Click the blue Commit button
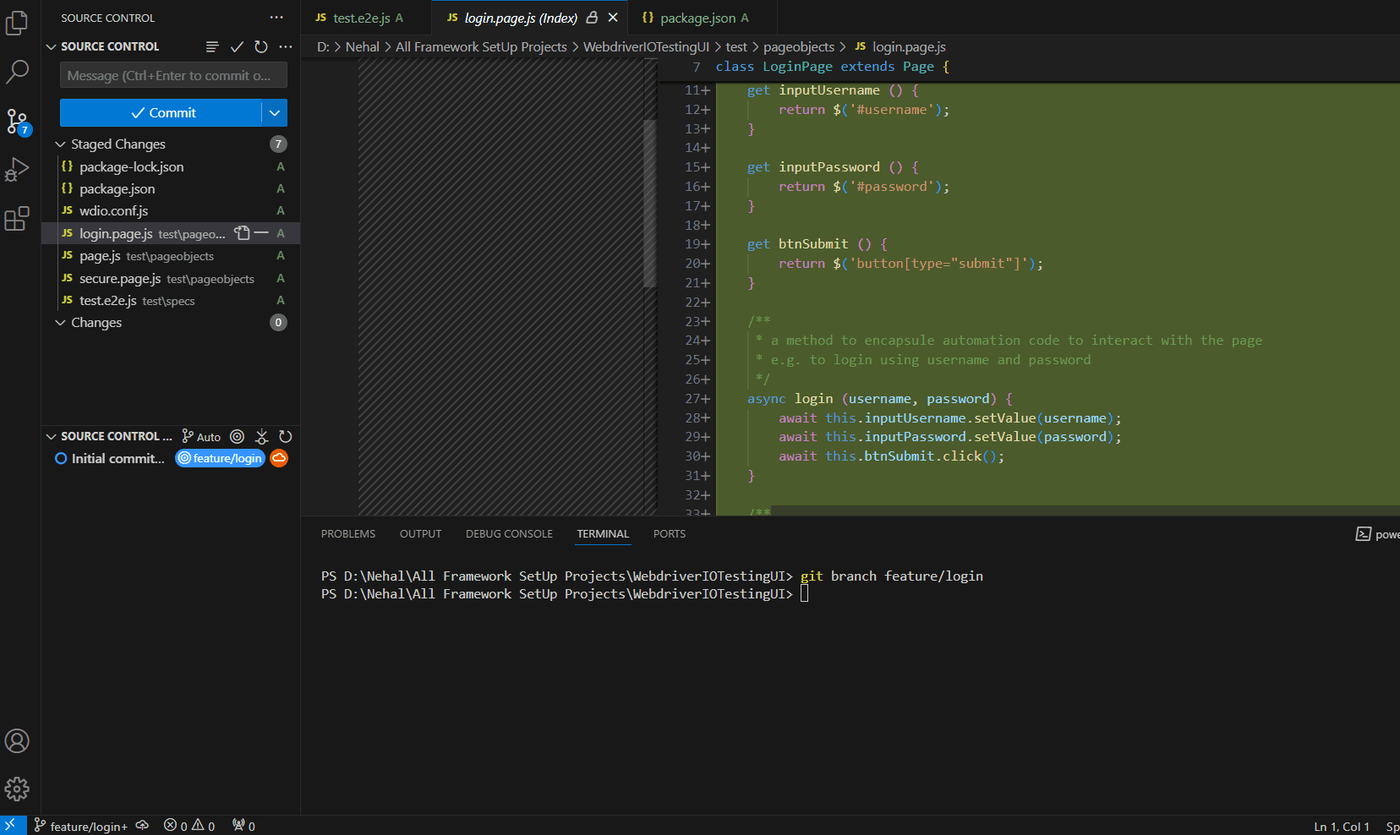The image size is (1400, 835). click(161, 113)
